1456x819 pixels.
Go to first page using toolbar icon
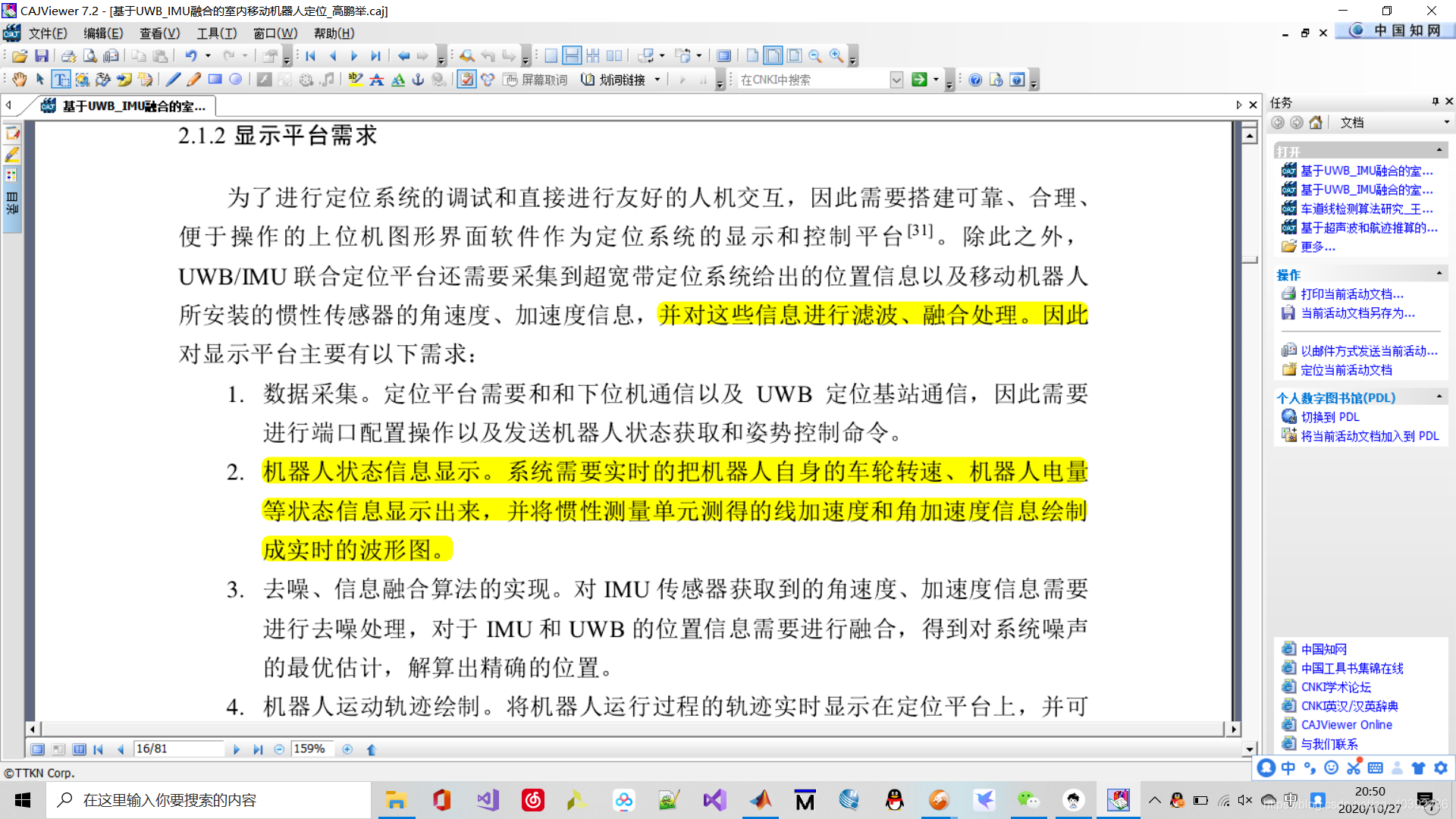(x=311, y=56)
